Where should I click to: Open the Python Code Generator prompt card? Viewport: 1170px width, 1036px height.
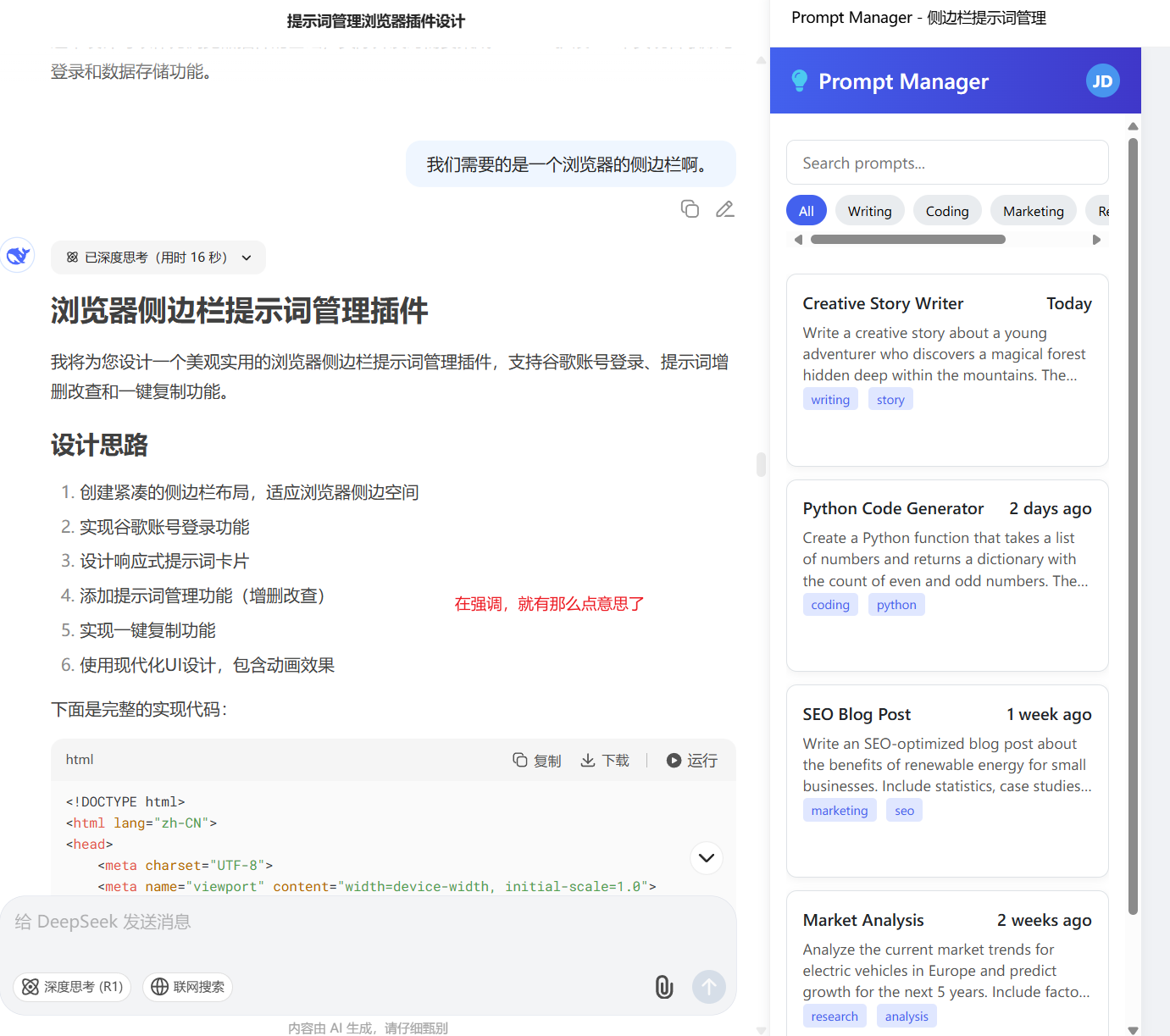pos(947,576)
